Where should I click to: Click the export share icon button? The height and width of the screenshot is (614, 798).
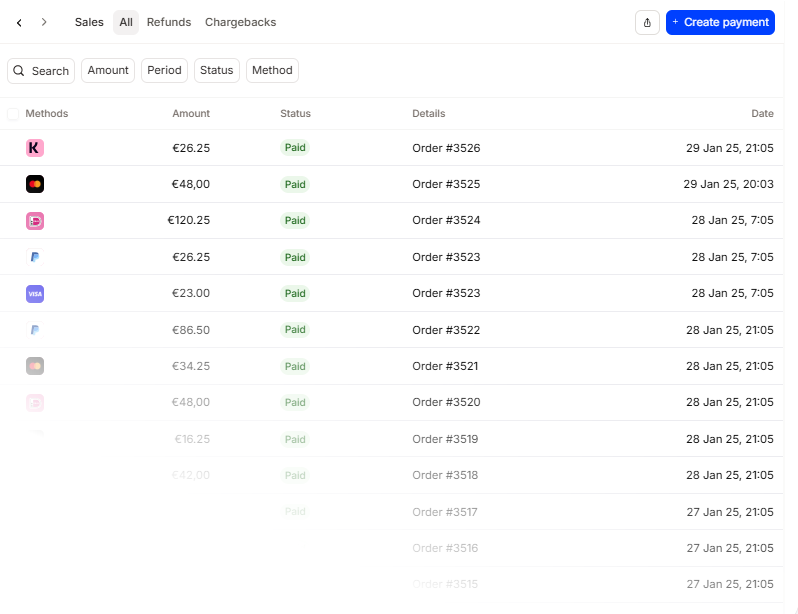(647, 22)
